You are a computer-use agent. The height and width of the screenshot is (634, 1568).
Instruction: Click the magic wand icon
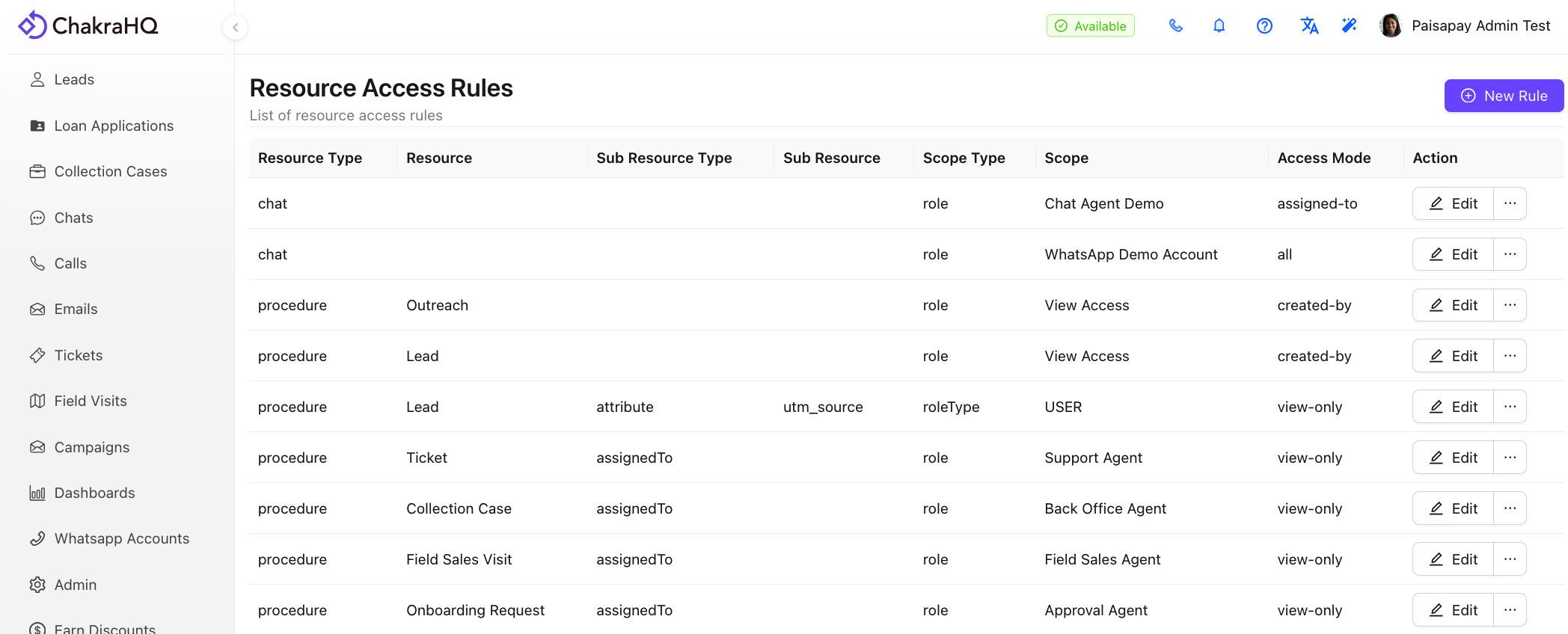(1350, 26)
